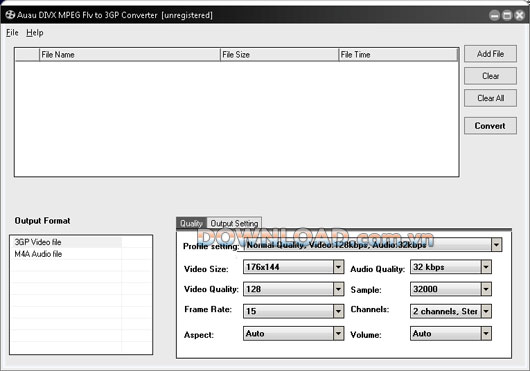This screenshot has height=371, width=530.
Task: Minimize the converter window
Action: (x=494, y=15)
